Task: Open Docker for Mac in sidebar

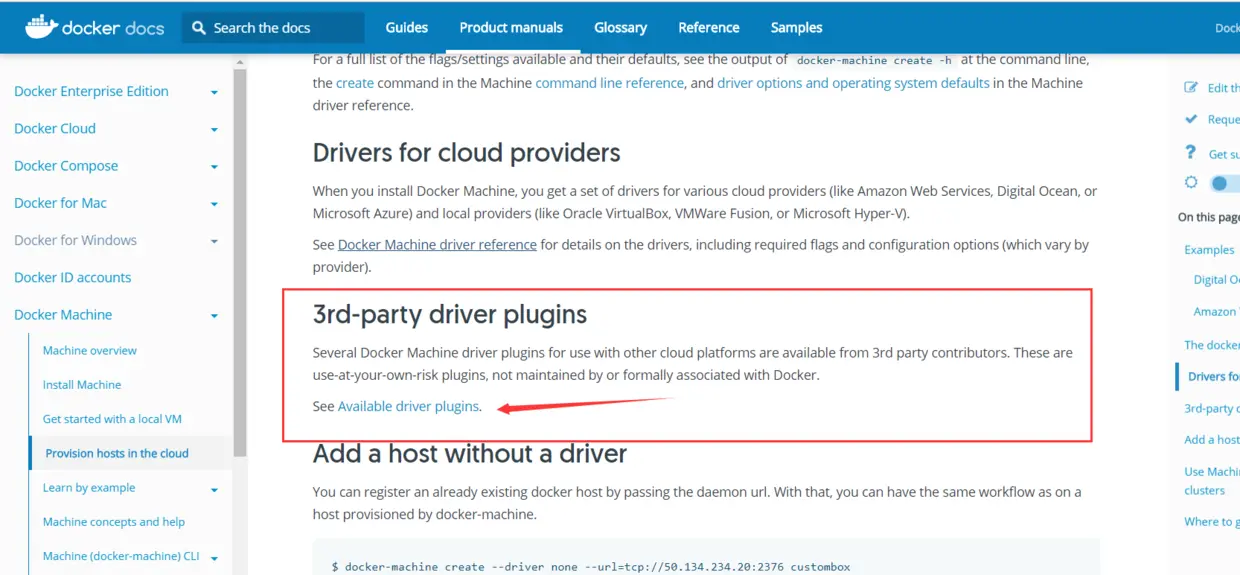Action: (x=60, y=203)
